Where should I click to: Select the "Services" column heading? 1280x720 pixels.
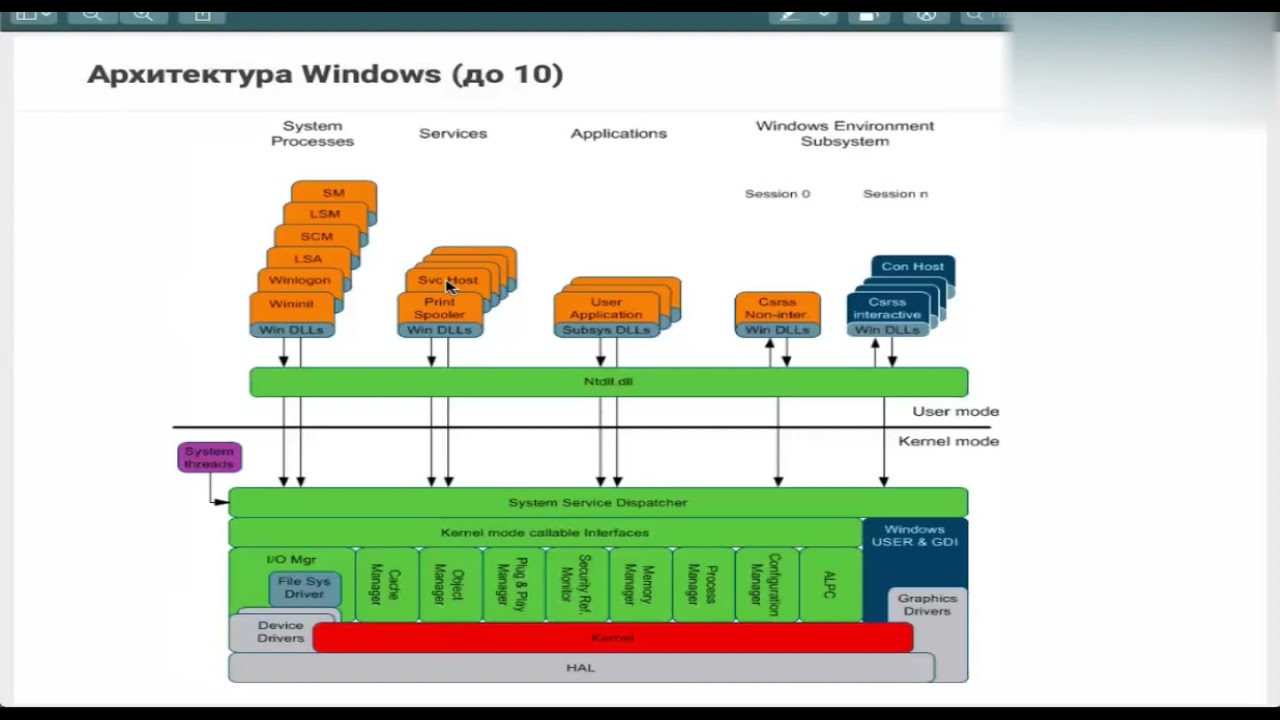tap(453, 133)
